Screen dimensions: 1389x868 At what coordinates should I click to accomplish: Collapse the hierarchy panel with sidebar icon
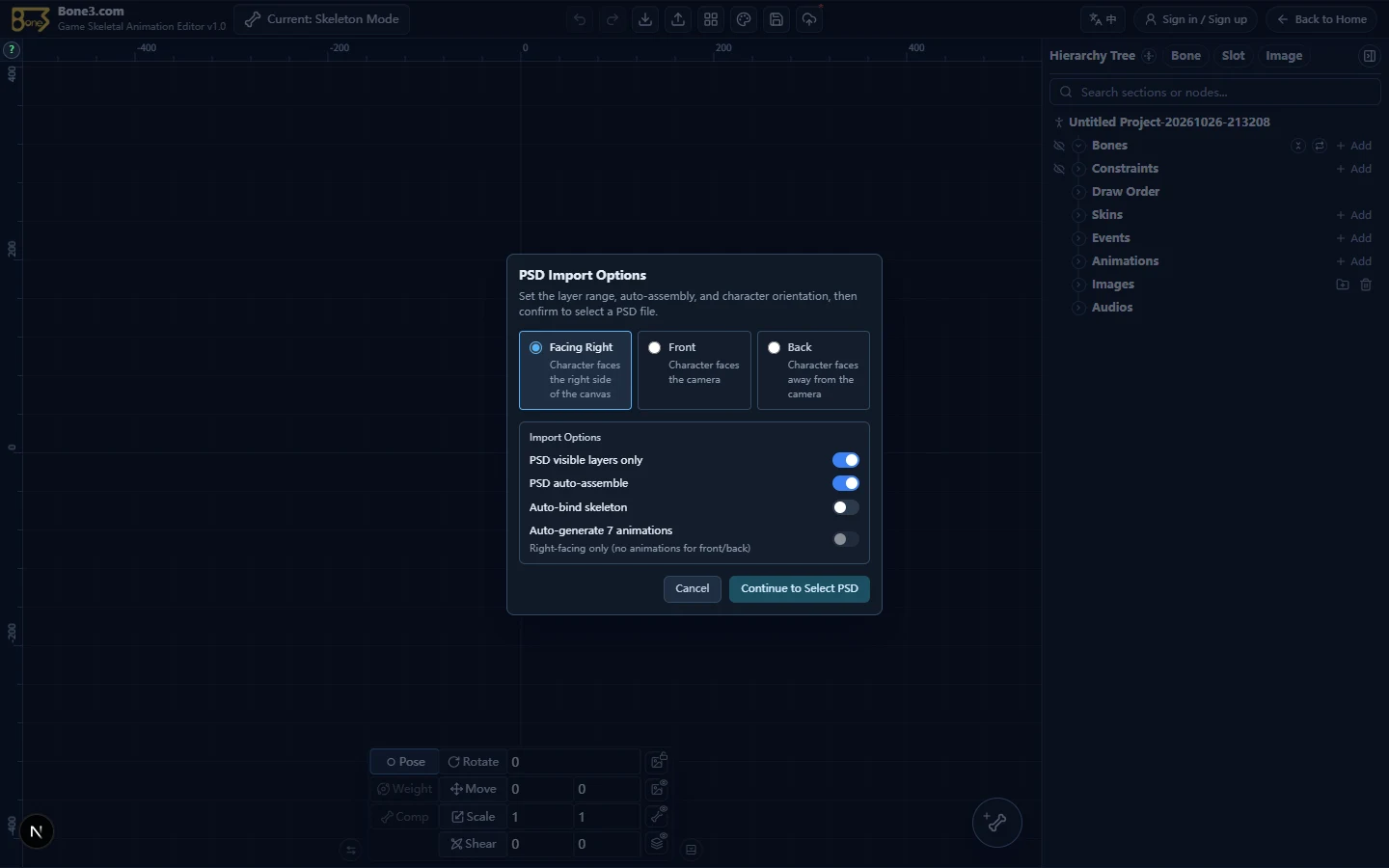(1370, 56)
